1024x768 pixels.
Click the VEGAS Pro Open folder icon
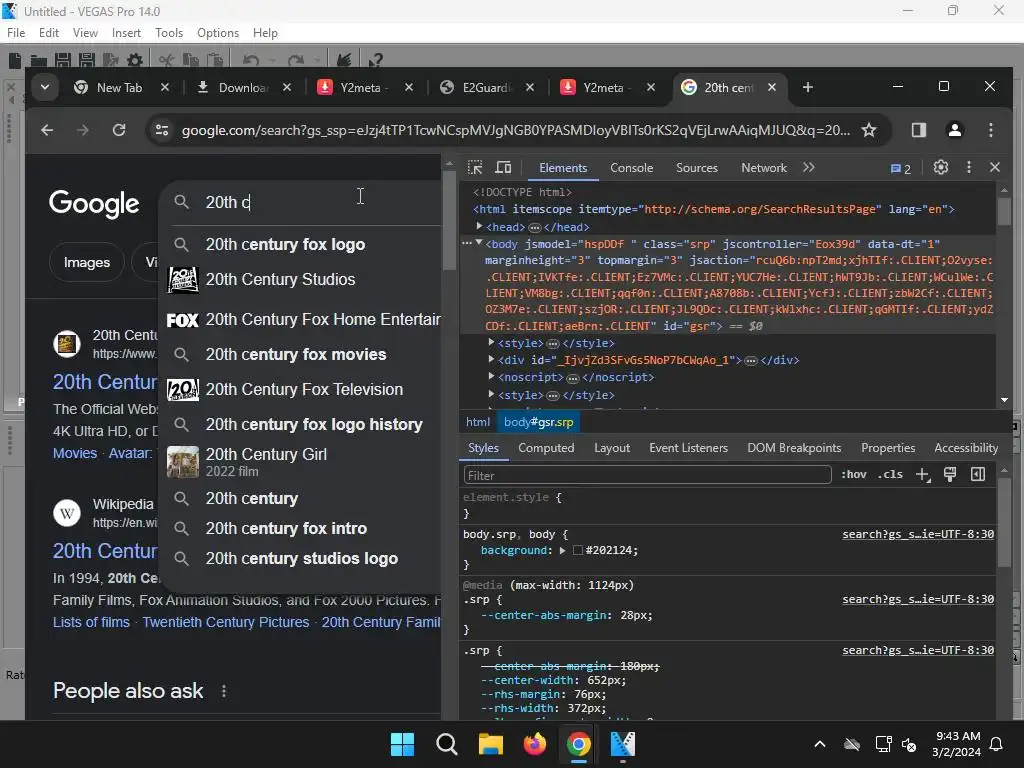point(39,61)
